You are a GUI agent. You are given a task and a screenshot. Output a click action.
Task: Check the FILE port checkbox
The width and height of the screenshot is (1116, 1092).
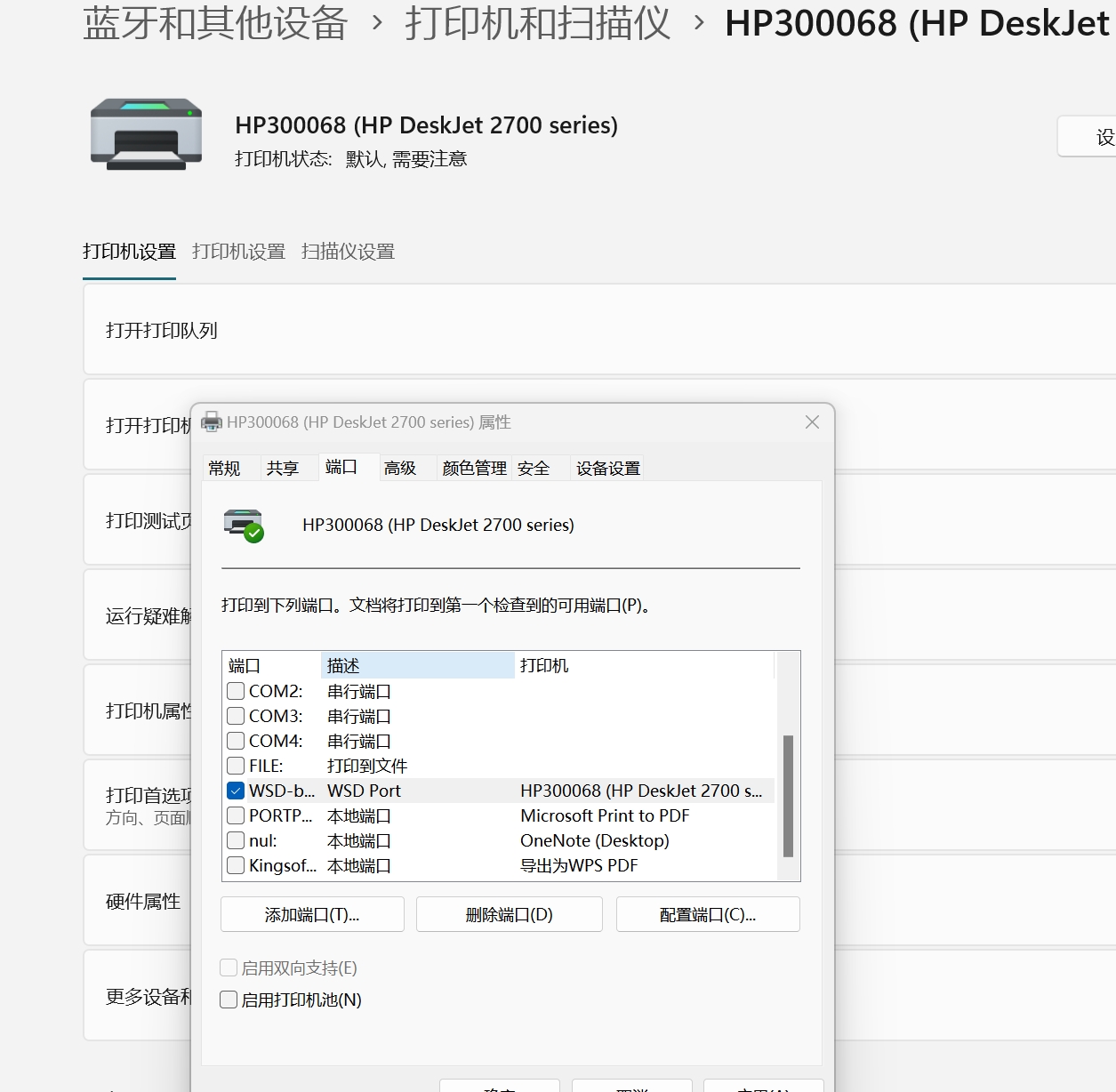[236, 766]
